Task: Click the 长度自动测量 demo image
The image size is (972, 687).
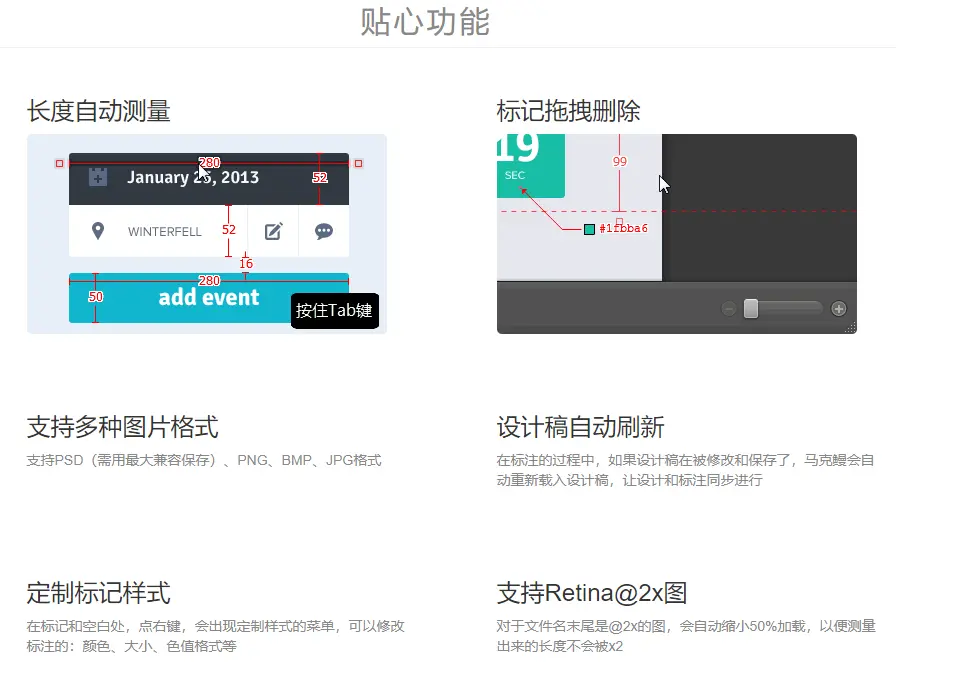Action: (x=207, y=234)
